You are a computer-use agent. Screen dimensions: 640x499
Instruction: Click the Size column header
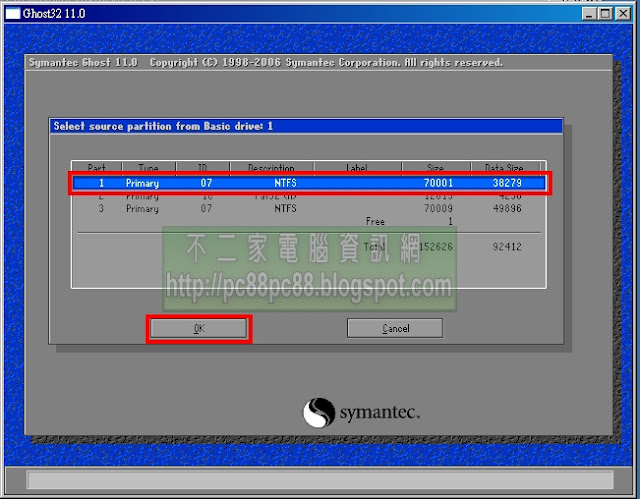pos(436,168)
